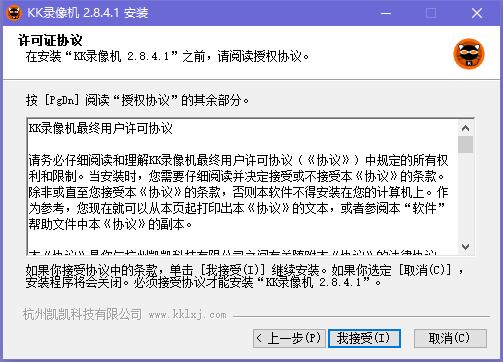Click the KK cat logo in the header
Screen dimensions: 503x362
pyautogui.click(x=469, y=54)
